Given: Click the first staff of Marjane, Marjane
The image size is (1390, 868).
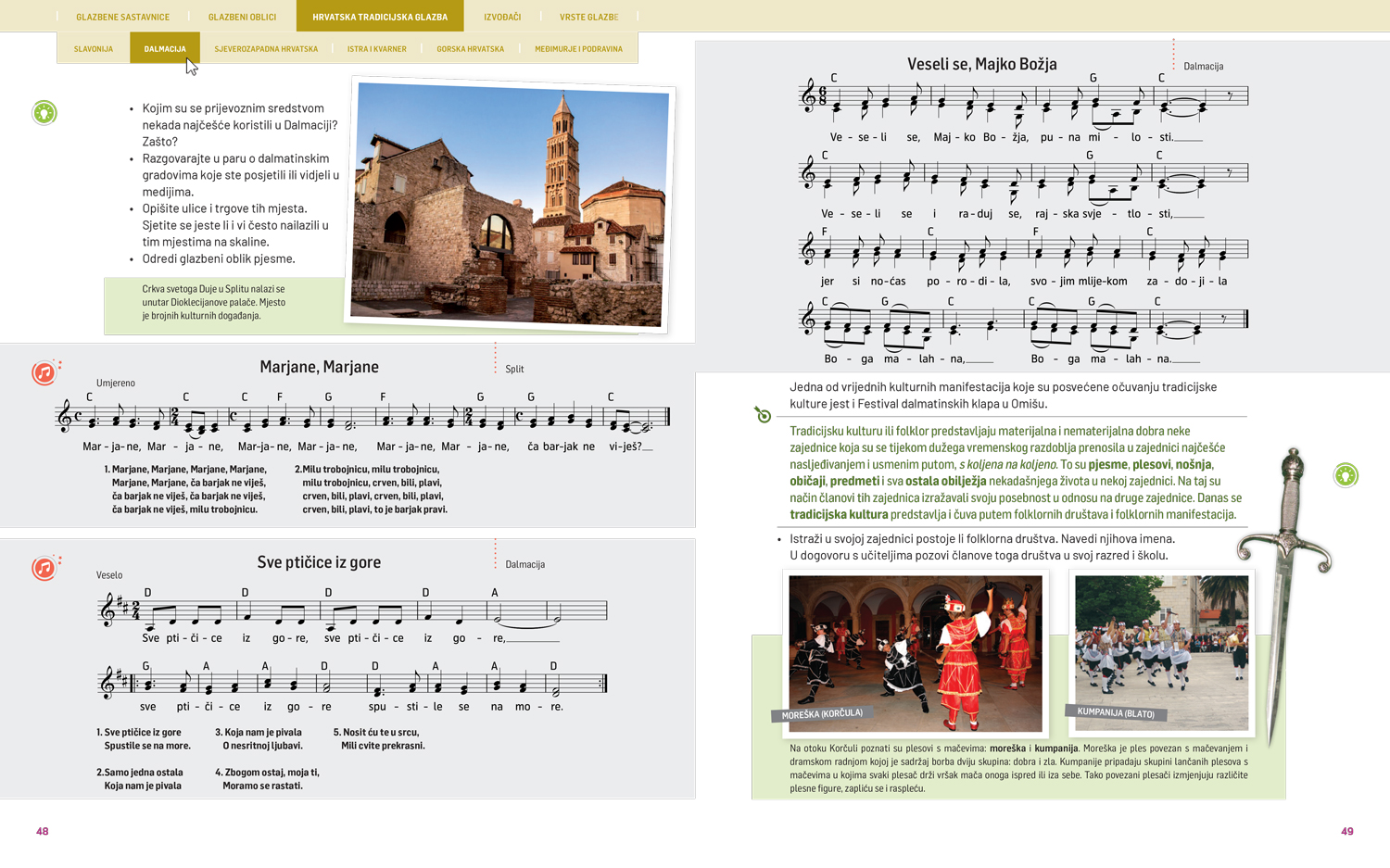Looking at the screenshot, I should [x=363, y=418].
